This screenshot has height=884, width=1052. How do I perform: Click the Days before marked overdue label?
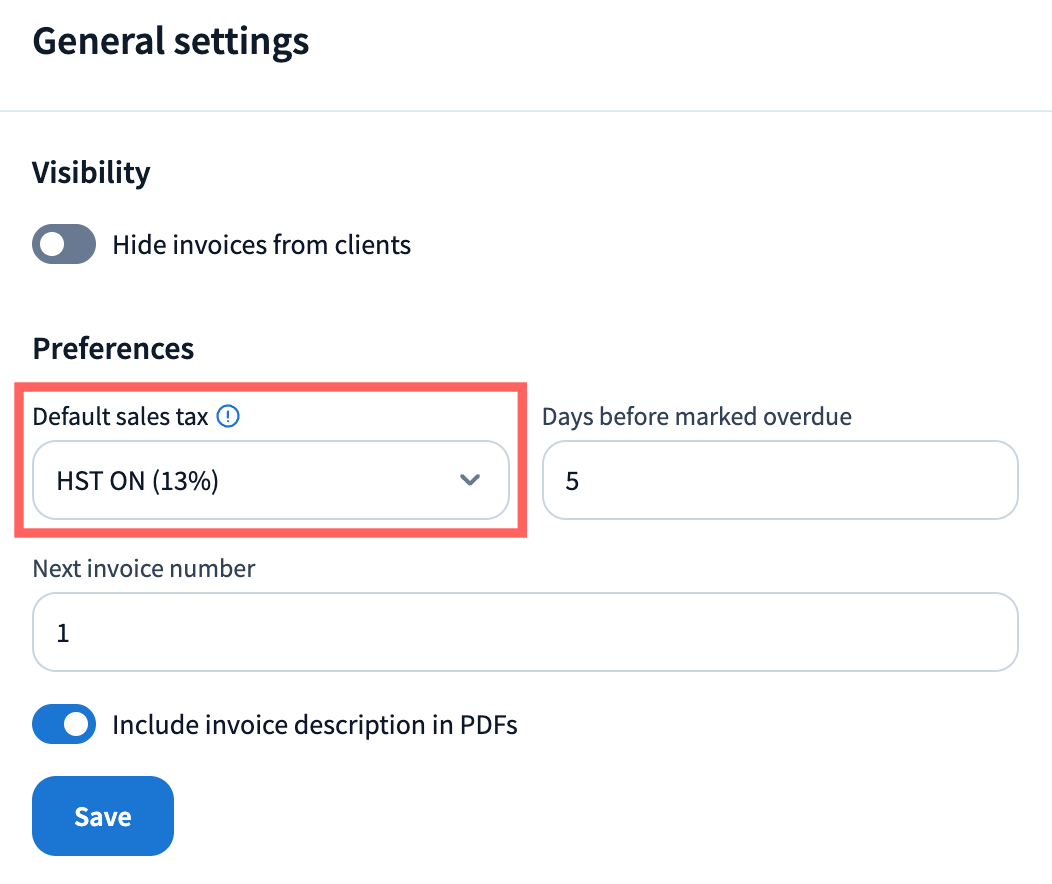tap(696, 416)
